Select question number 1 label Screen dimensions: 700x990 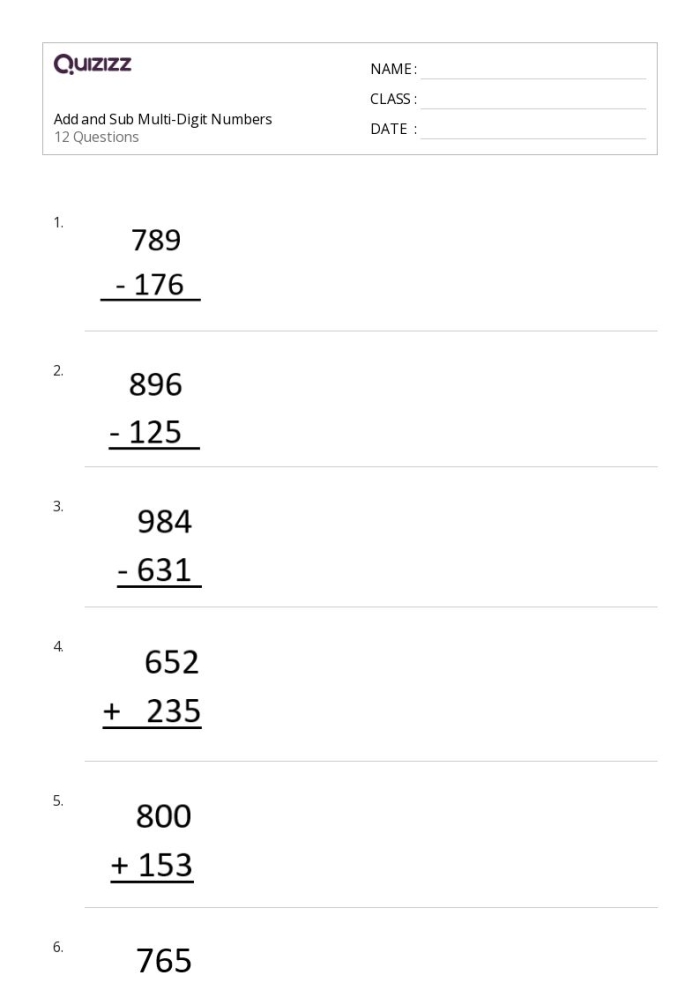(58, 223)
